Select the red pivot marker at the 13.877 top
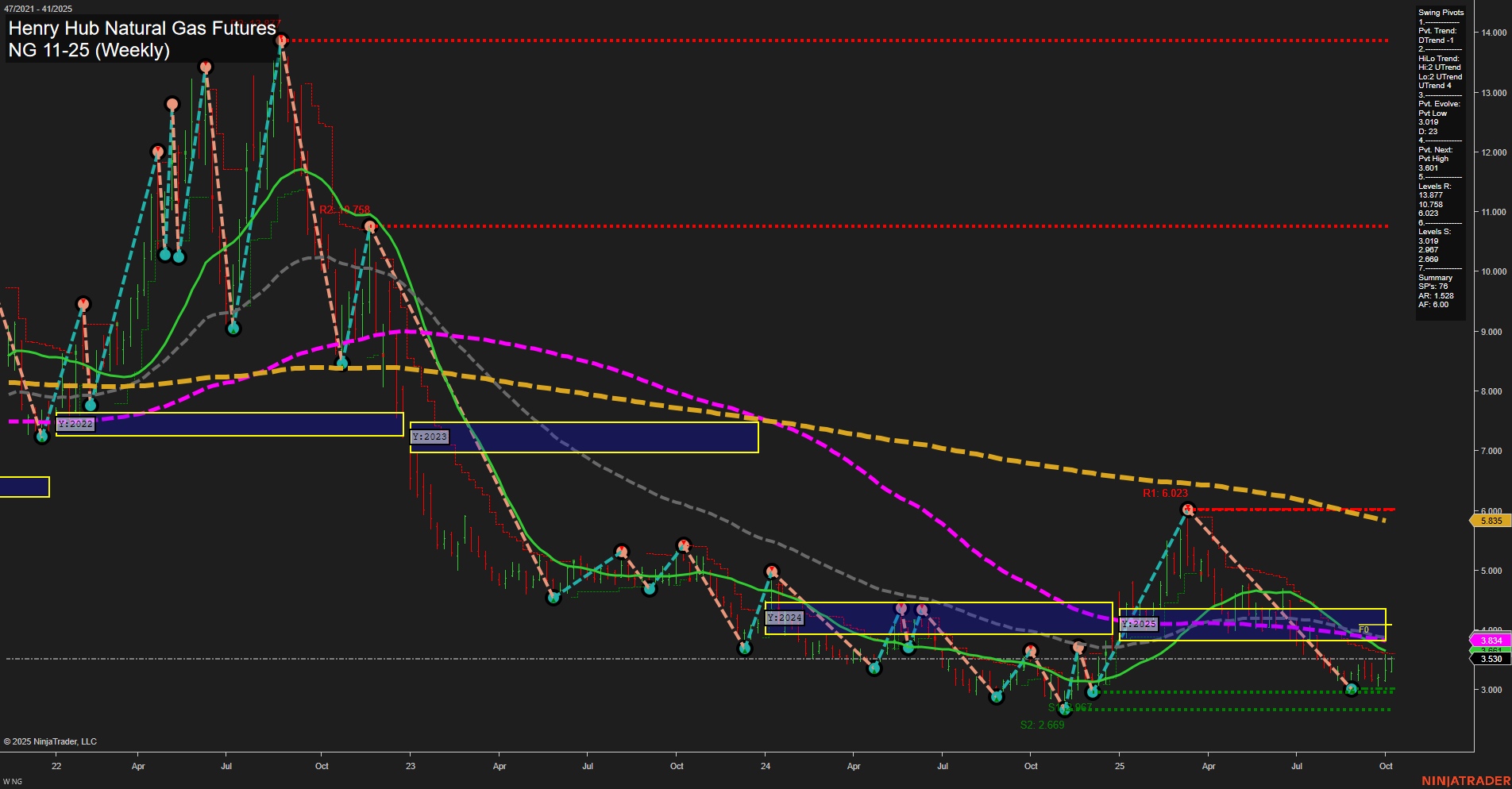The width and height of the screenshot is (1512, 789). coord(282,39)
